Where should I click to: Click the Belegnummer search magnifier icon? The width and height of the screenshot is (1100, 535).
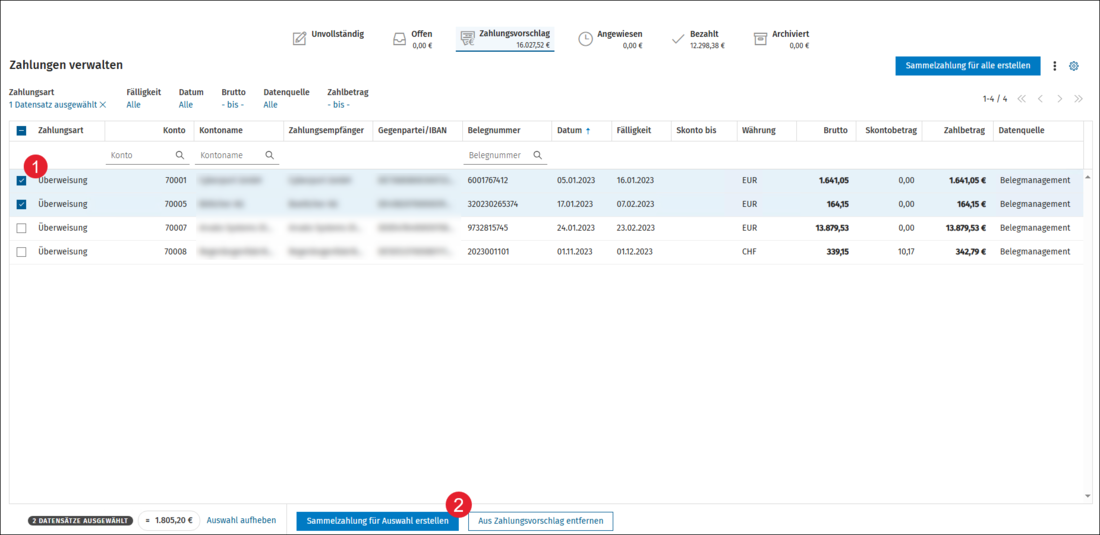pyautogui.click(x=537, y=155)
